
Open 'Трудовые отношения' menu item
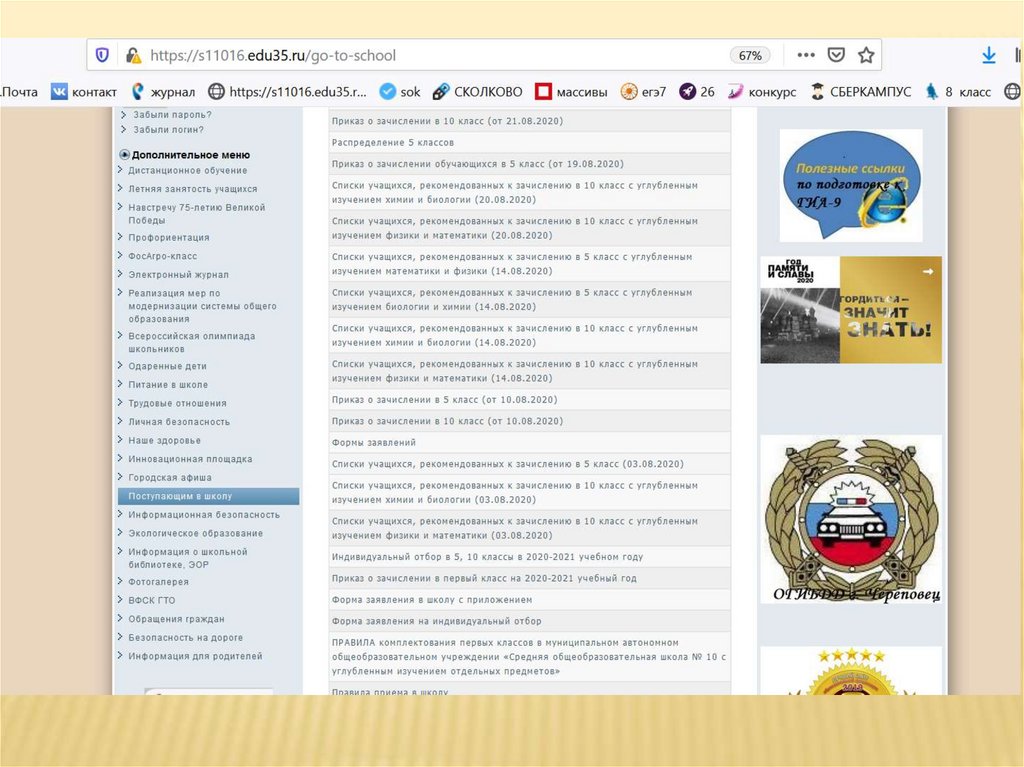(x=177, y=403)
